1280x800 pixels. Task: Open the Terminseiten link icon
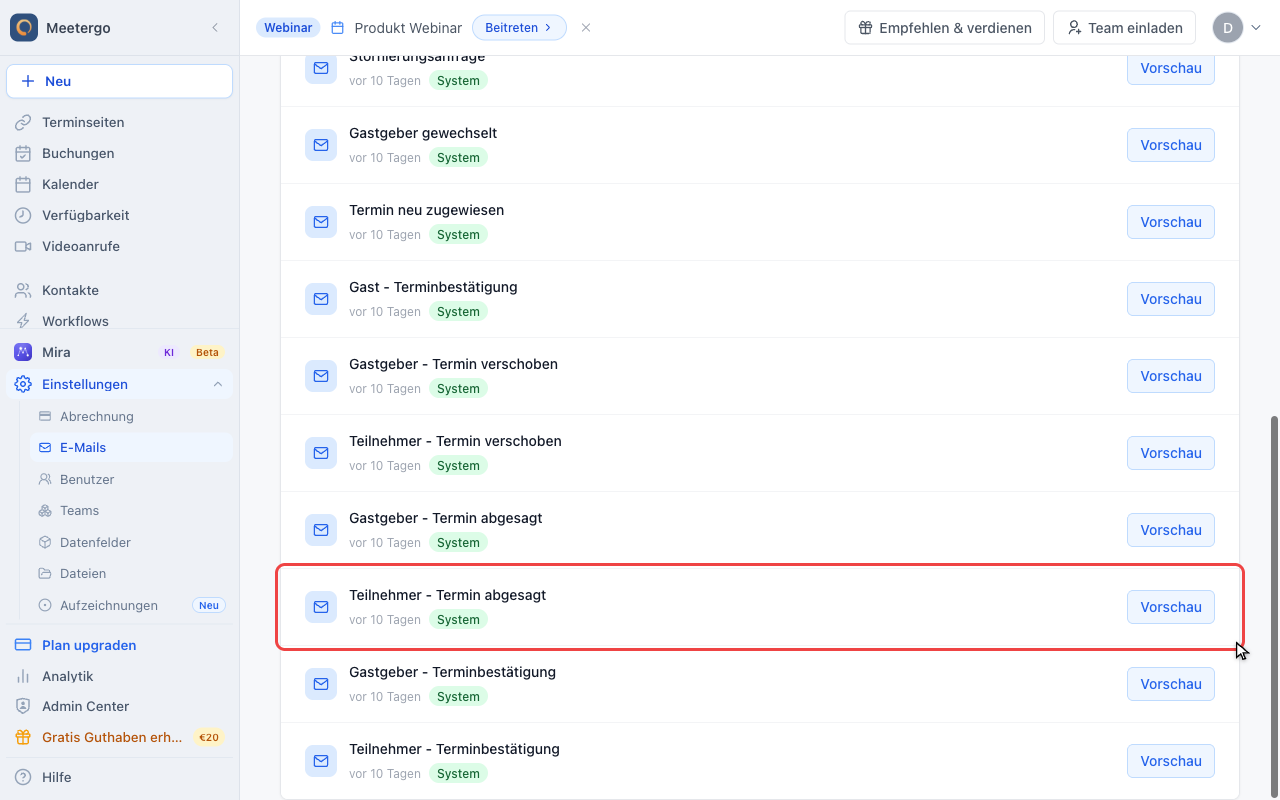click(x=23, y=122)
